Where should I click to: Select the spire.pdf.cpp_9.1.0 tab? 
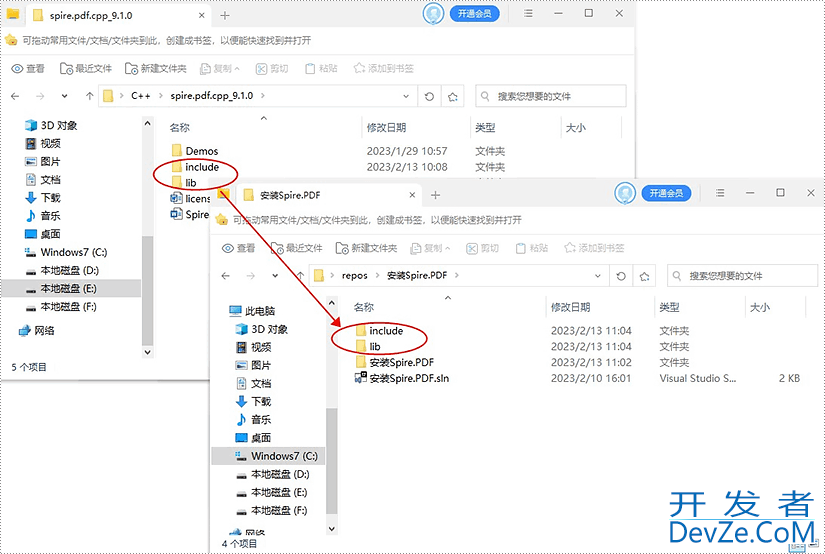116,16
